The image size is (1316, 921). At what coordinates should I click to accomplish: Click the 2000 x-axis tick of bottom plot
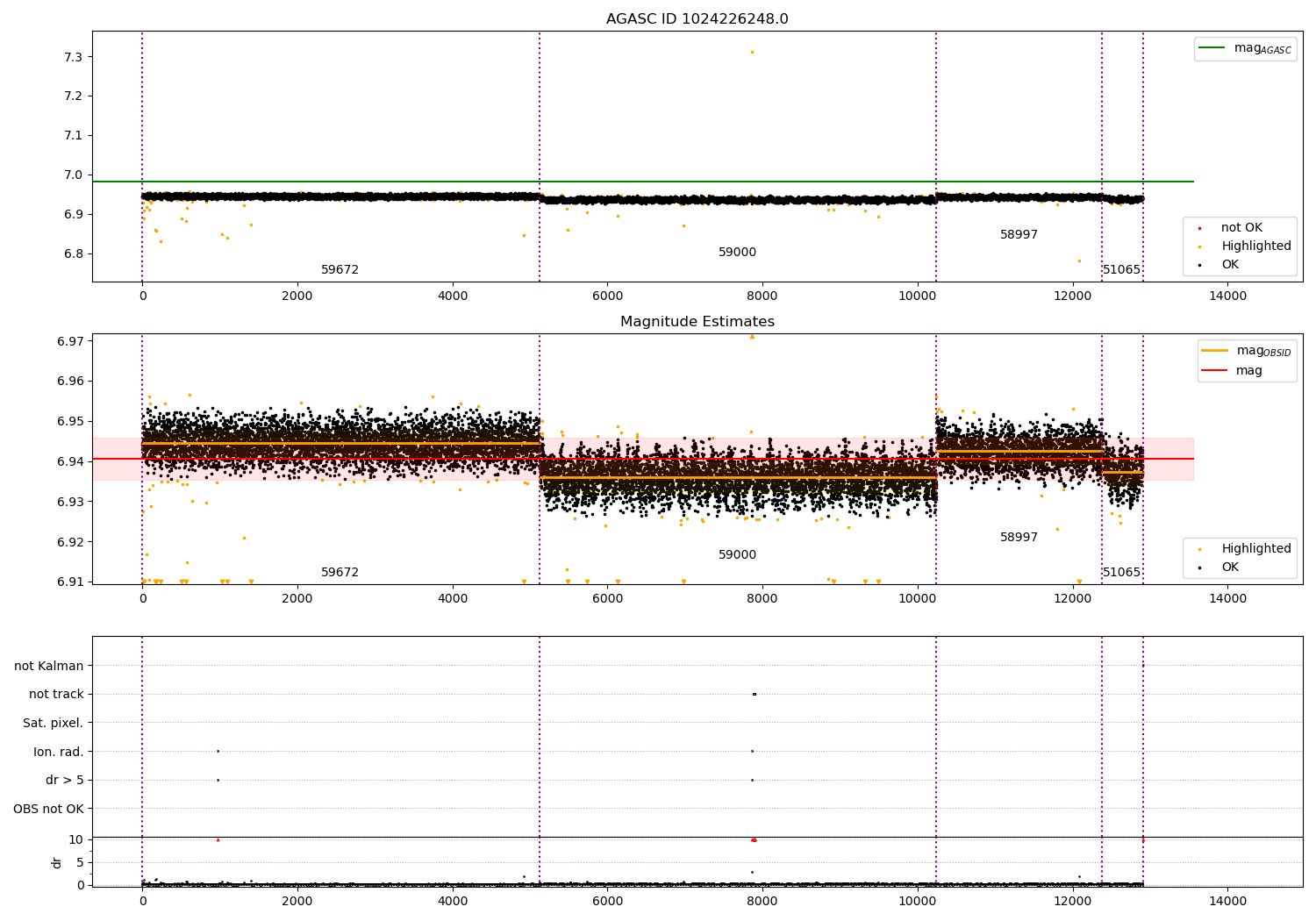click(297, 902)
